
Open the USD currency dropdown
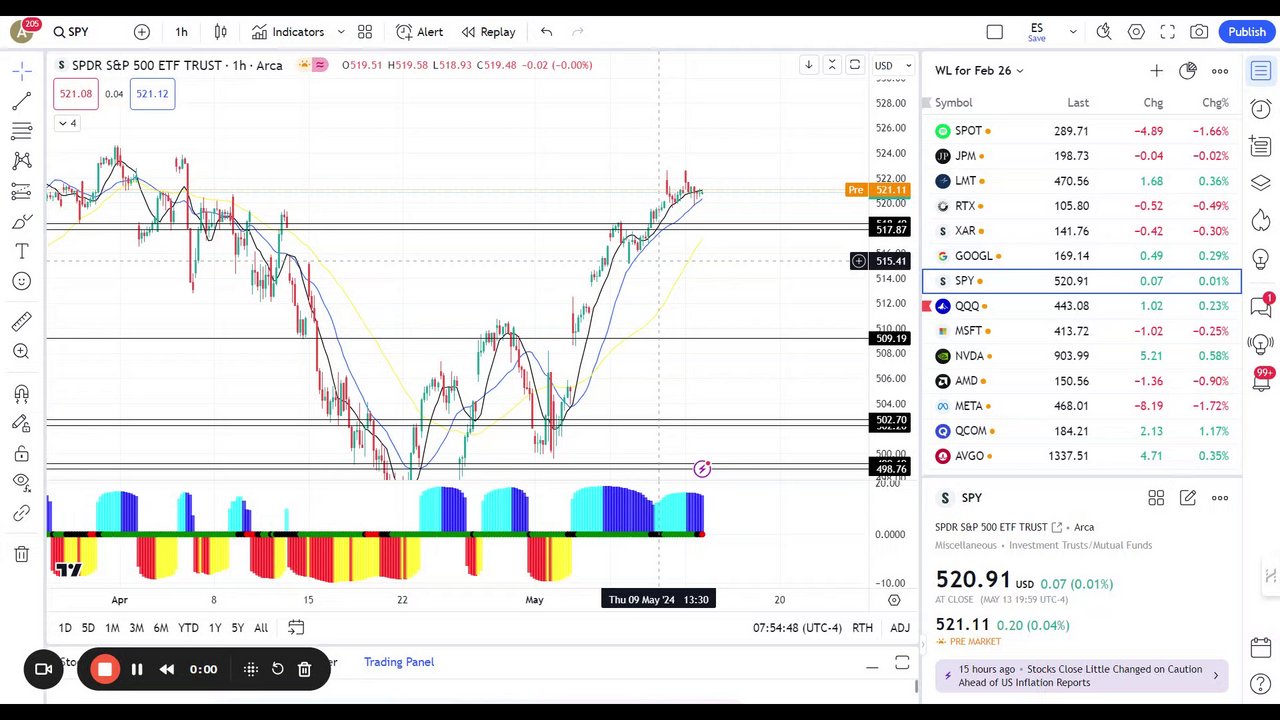pos(894,66)
